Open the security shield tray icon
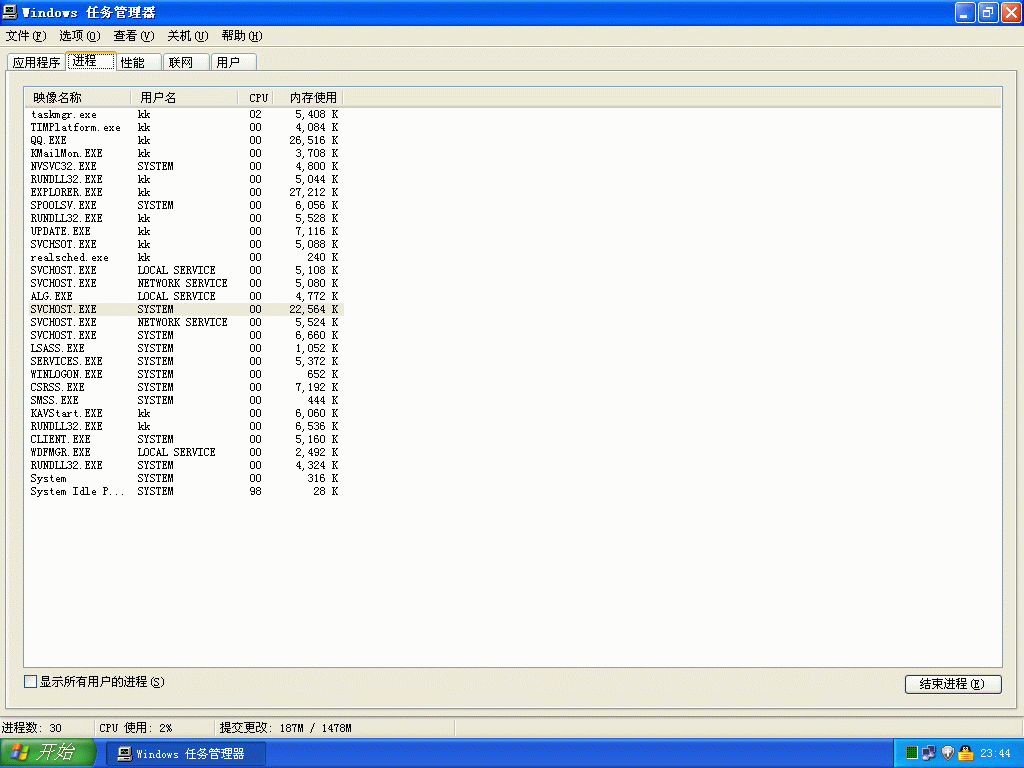 (x=948, y=753)
